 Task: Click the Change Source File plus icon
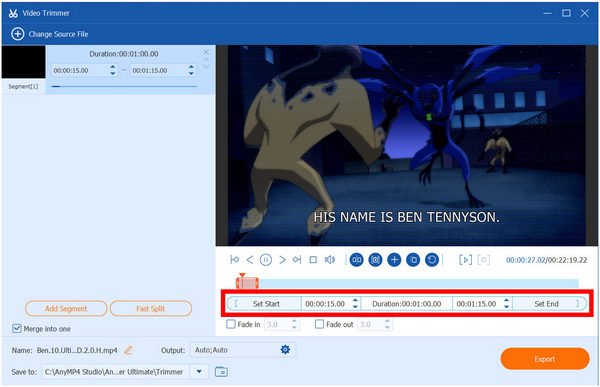pyautogui.click(x=18, y=34)
